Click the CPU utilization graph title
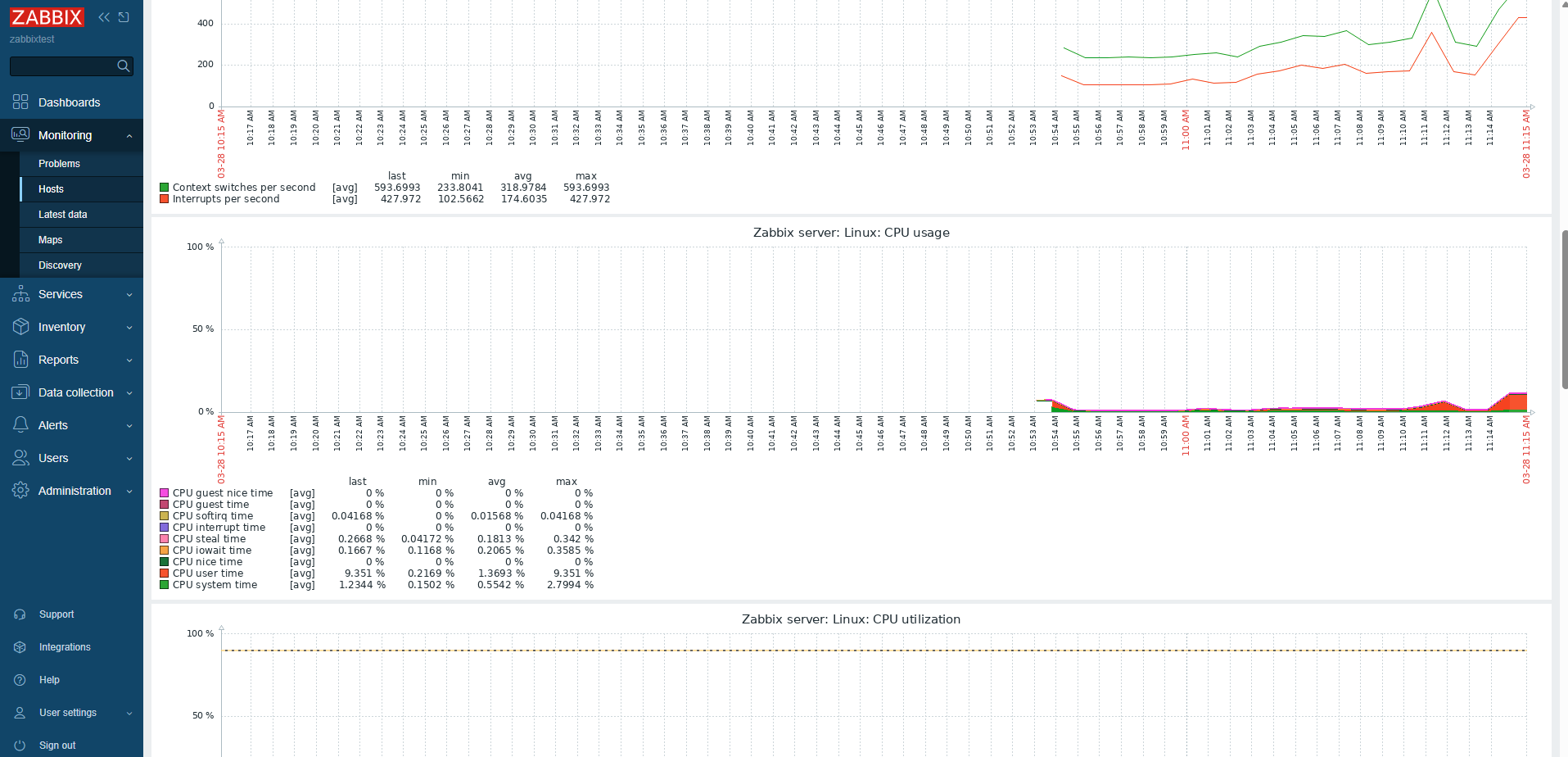Image resolution: width=1568 pixels, height=757 pixels. [852, 619]
